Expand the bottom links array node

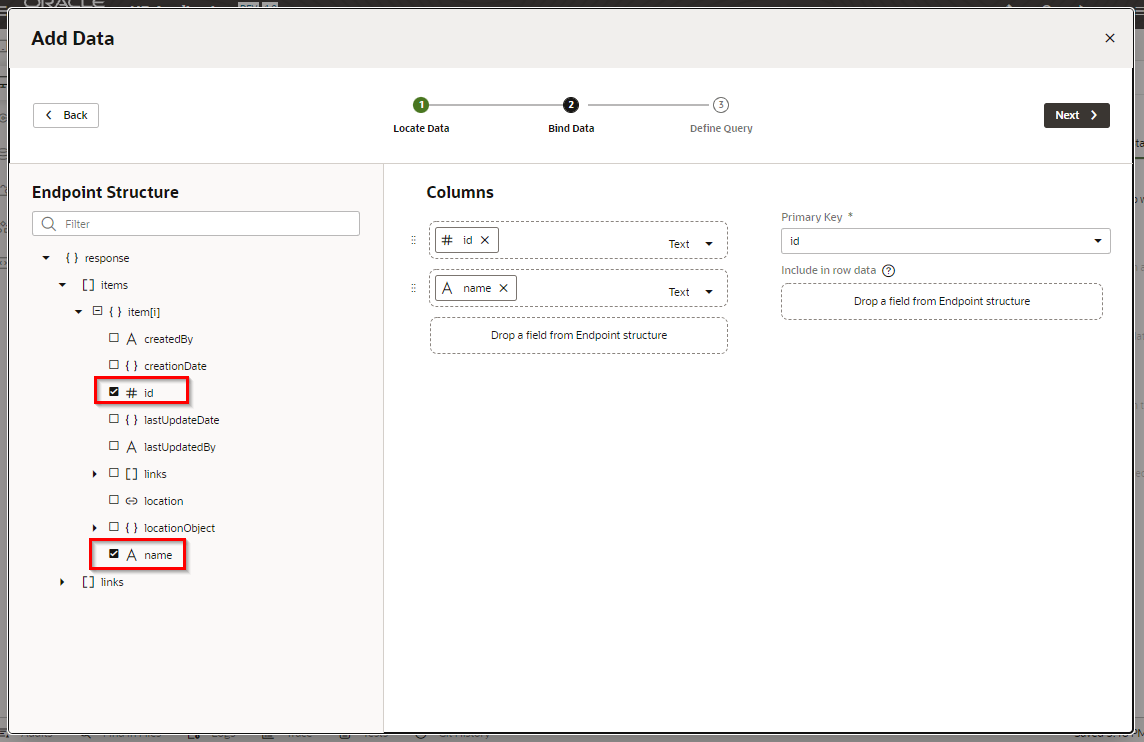coord(62,582)
